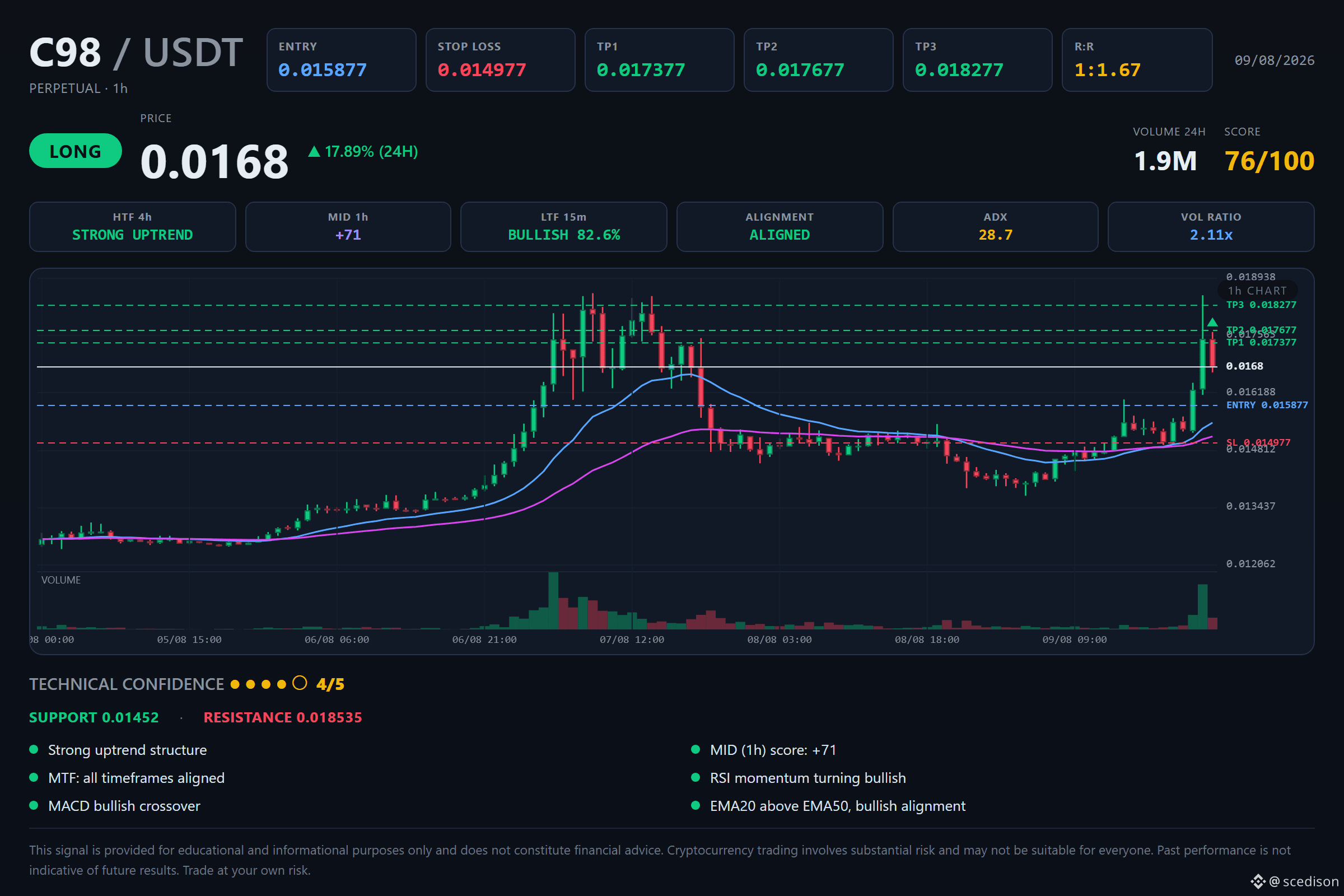1344x896 pixels.
Task: Click the "06/08 06:00" time axis label
Action: pyautogui.click(x=337, y=640)
